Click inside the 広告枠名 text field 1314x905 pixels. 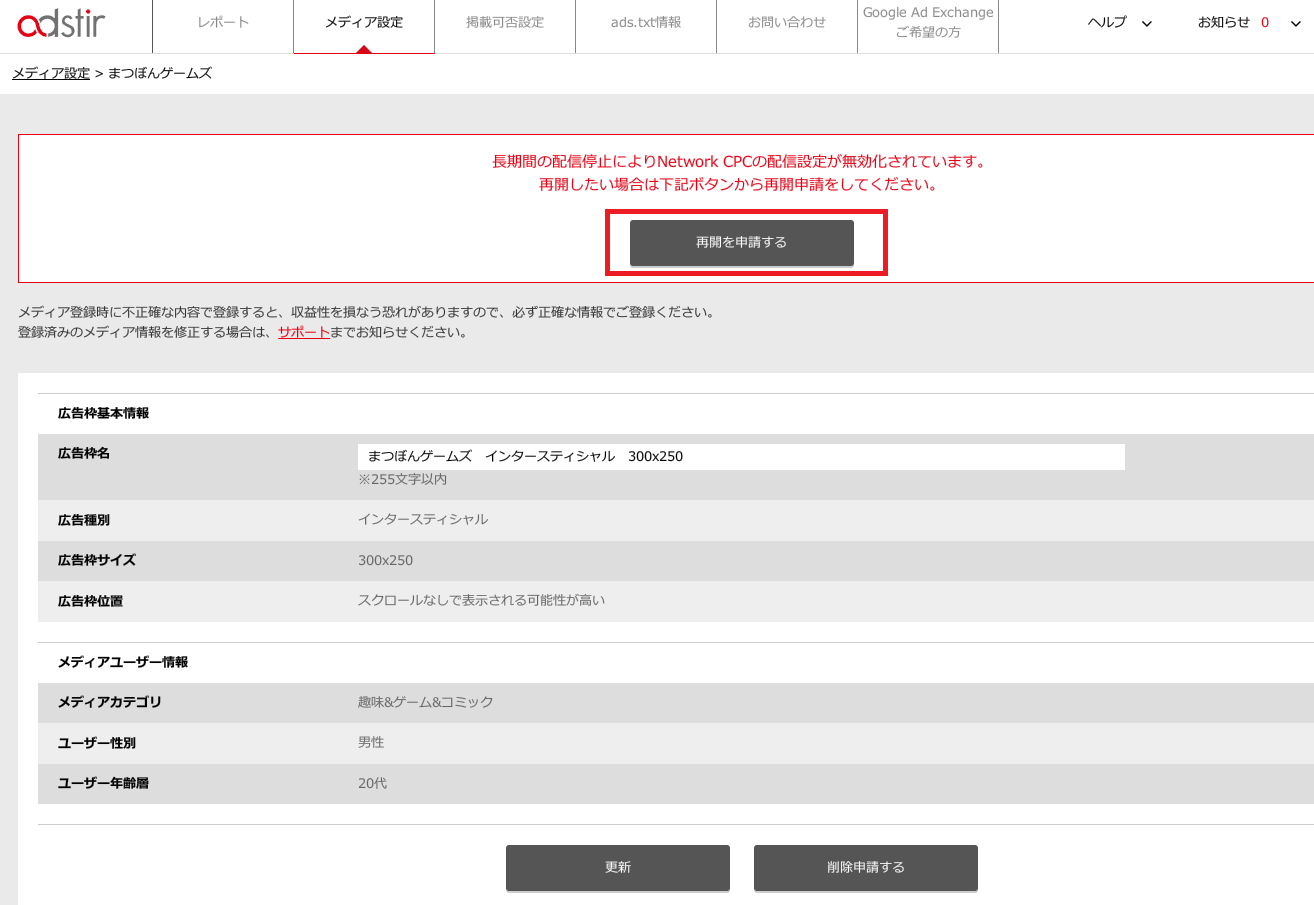click(x=742, y=456)
